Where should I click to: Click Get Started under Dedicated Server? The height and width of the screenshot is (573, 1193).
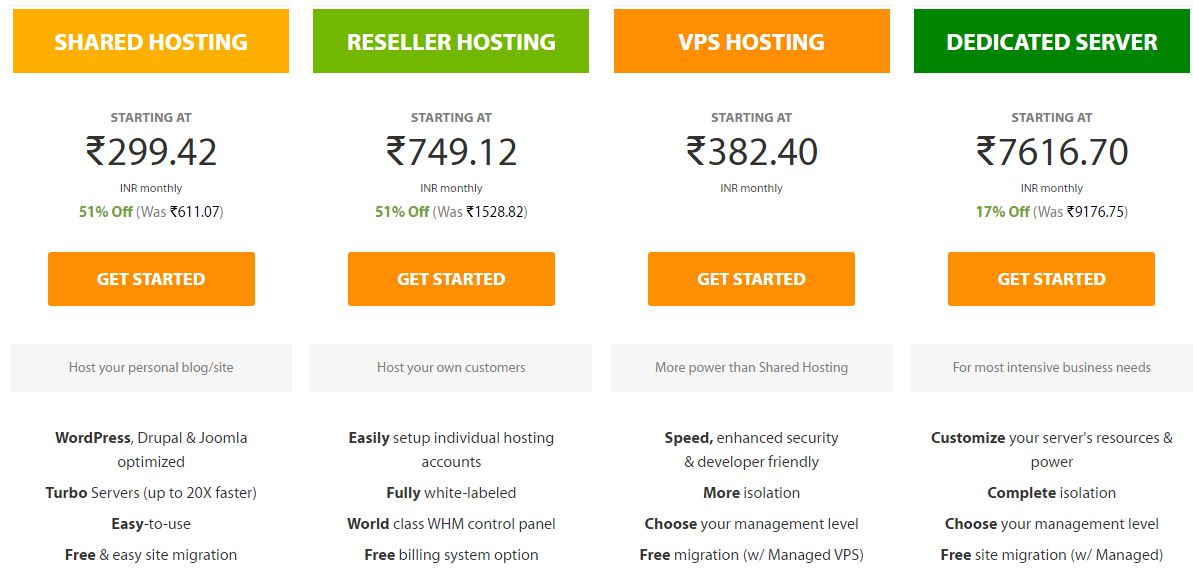point(1051,279)
